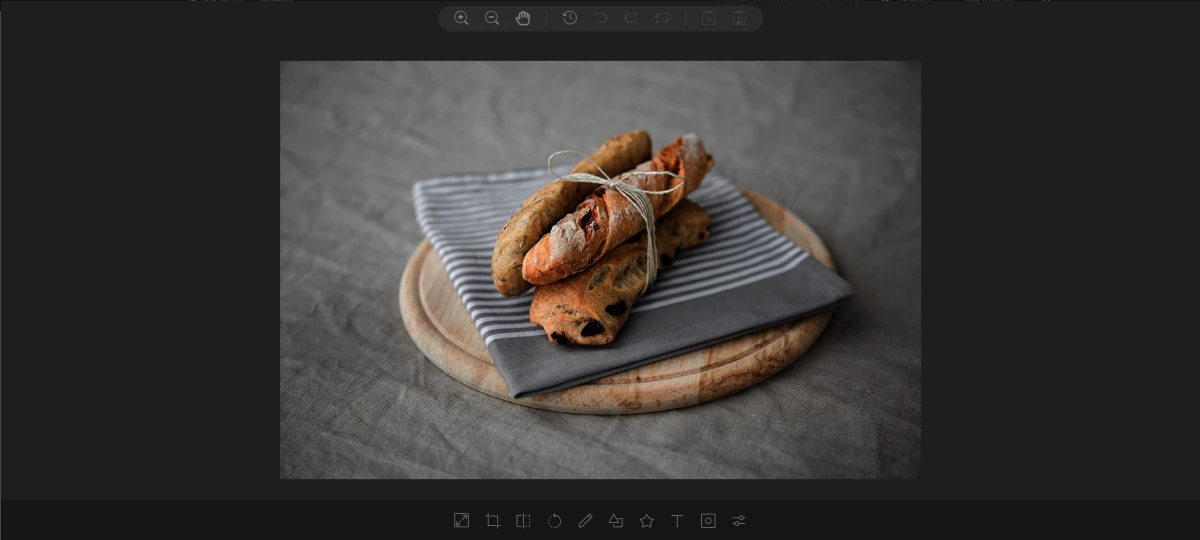This screenshot has width=1200, height=540.
Task: Select the Mask tool
Action: [x=708, y=520]
